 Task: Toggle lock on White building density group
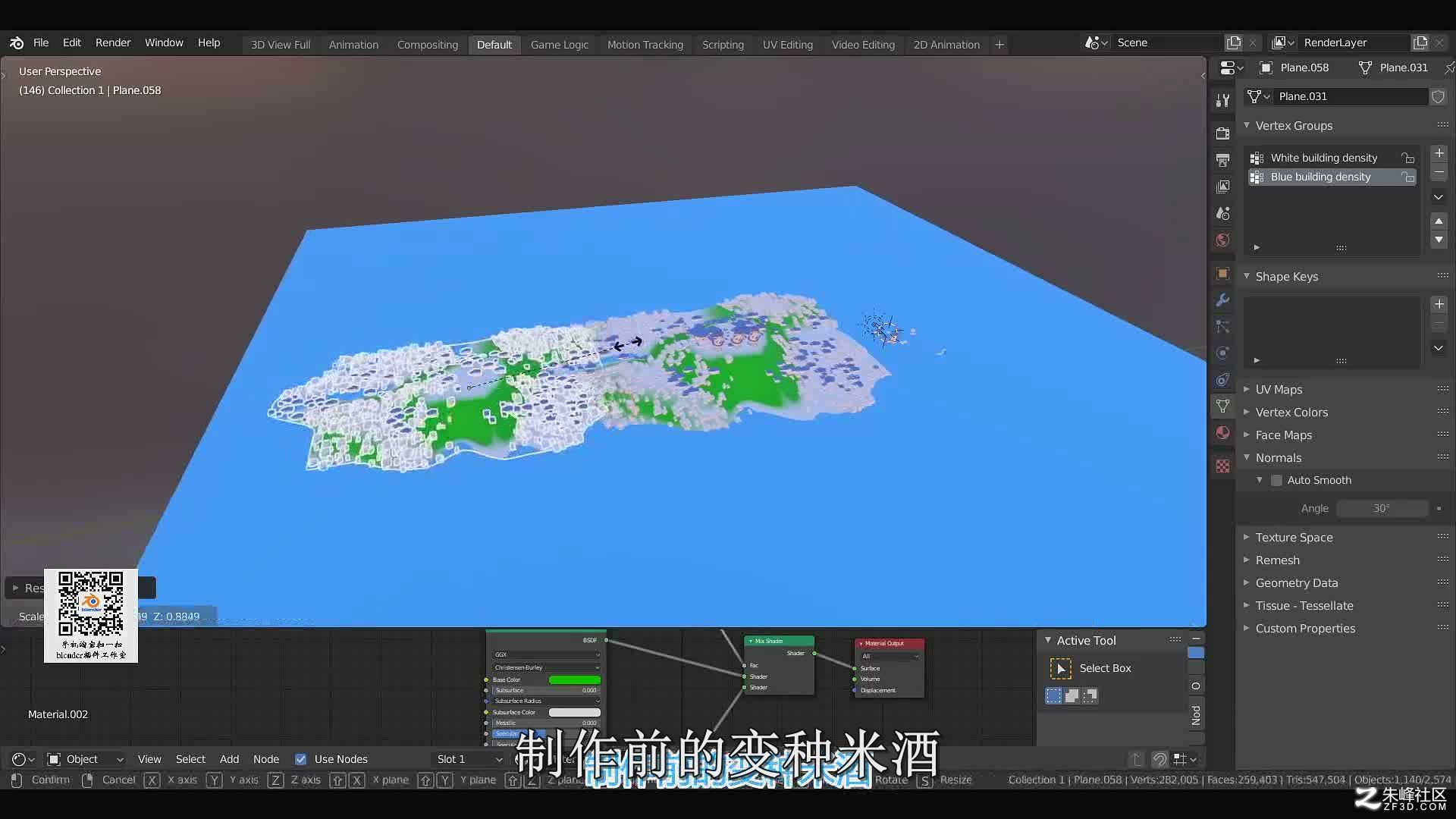tap(1407, 158)
